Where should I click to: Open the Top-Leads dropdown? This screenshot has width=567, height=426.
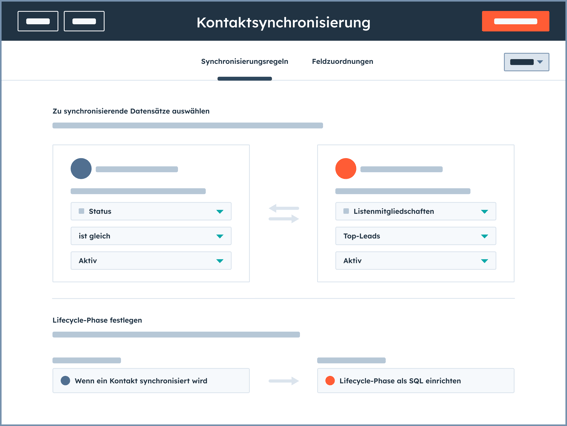(x=415, y=236)
